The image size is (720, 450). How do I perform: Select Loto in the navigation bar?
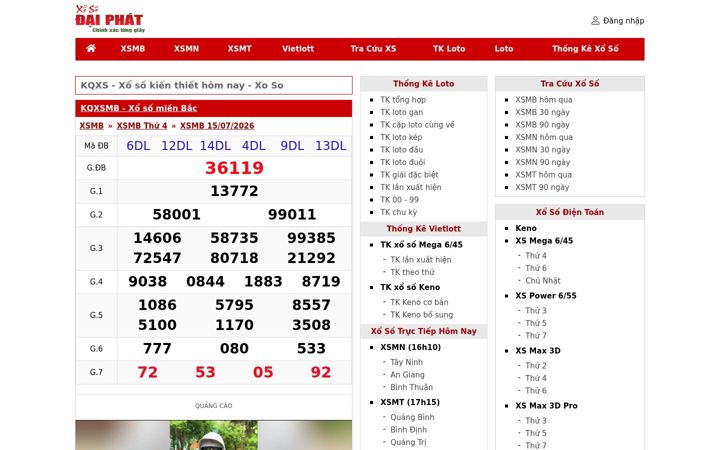[x=504, y=49]
